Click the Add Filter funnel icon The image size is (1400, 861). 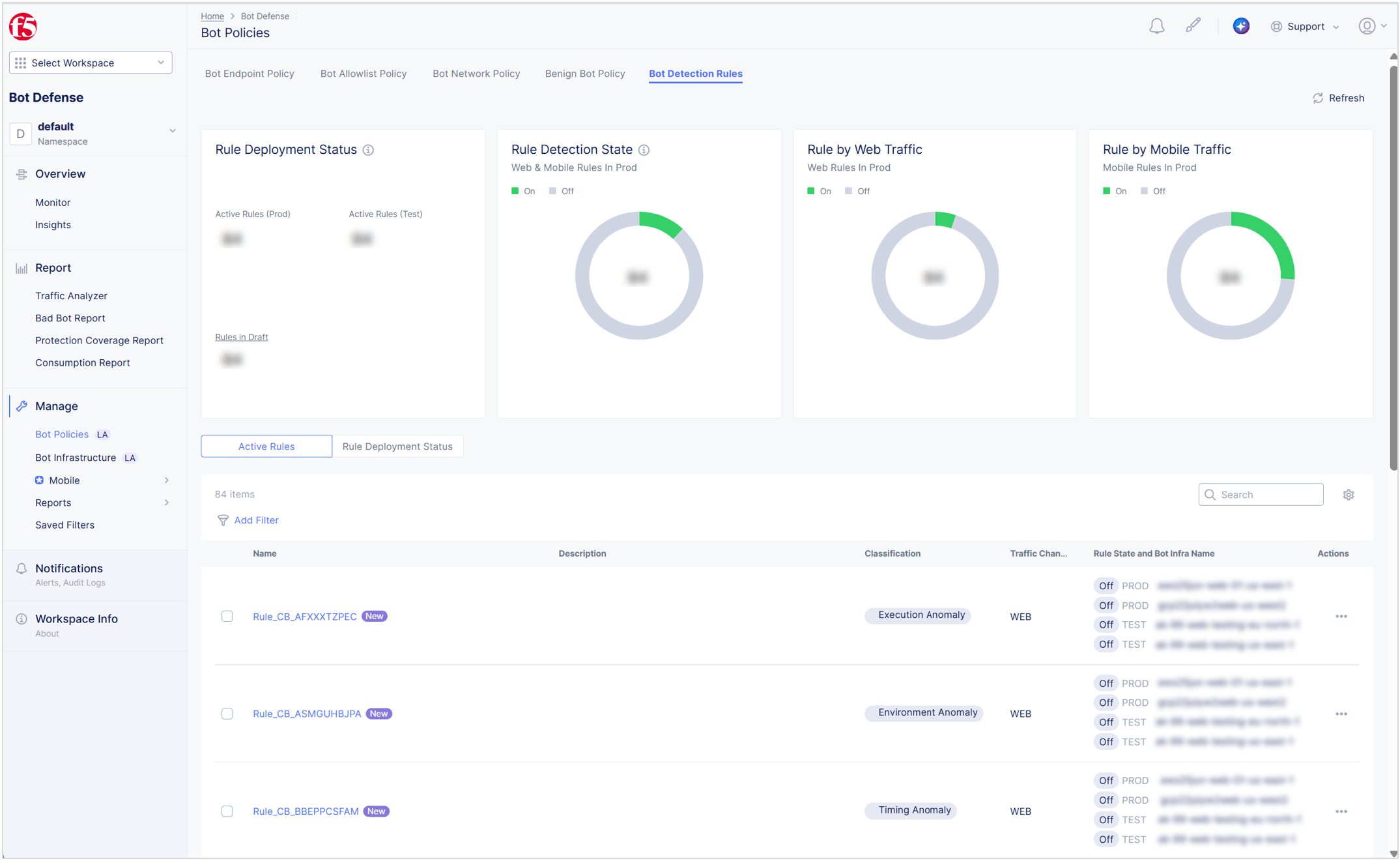pos(223,520)
